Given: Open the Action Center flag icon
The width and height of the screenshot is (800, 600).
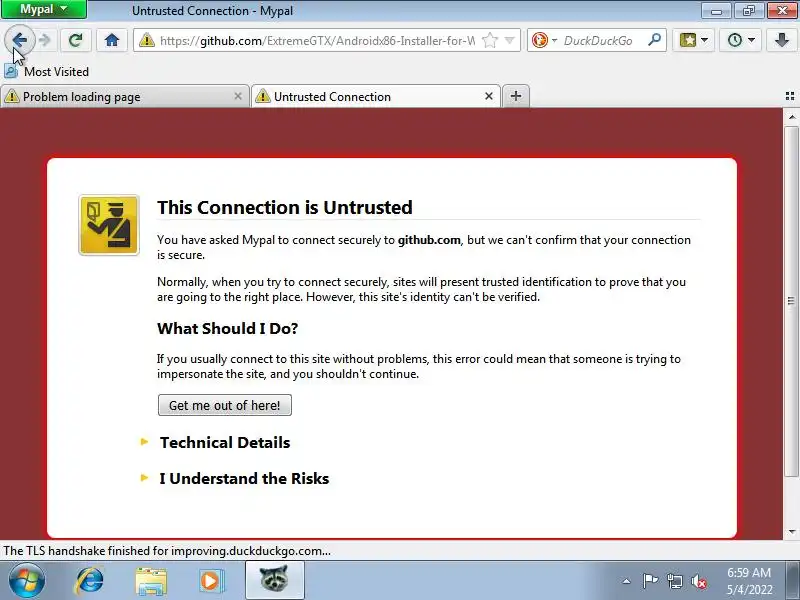Looking at the screenshot, I should [650, 581].
